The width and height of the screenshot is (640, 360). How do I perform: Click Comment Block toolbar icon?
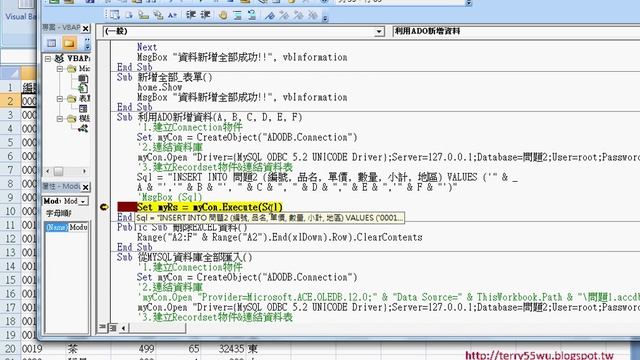click(238, 15)
